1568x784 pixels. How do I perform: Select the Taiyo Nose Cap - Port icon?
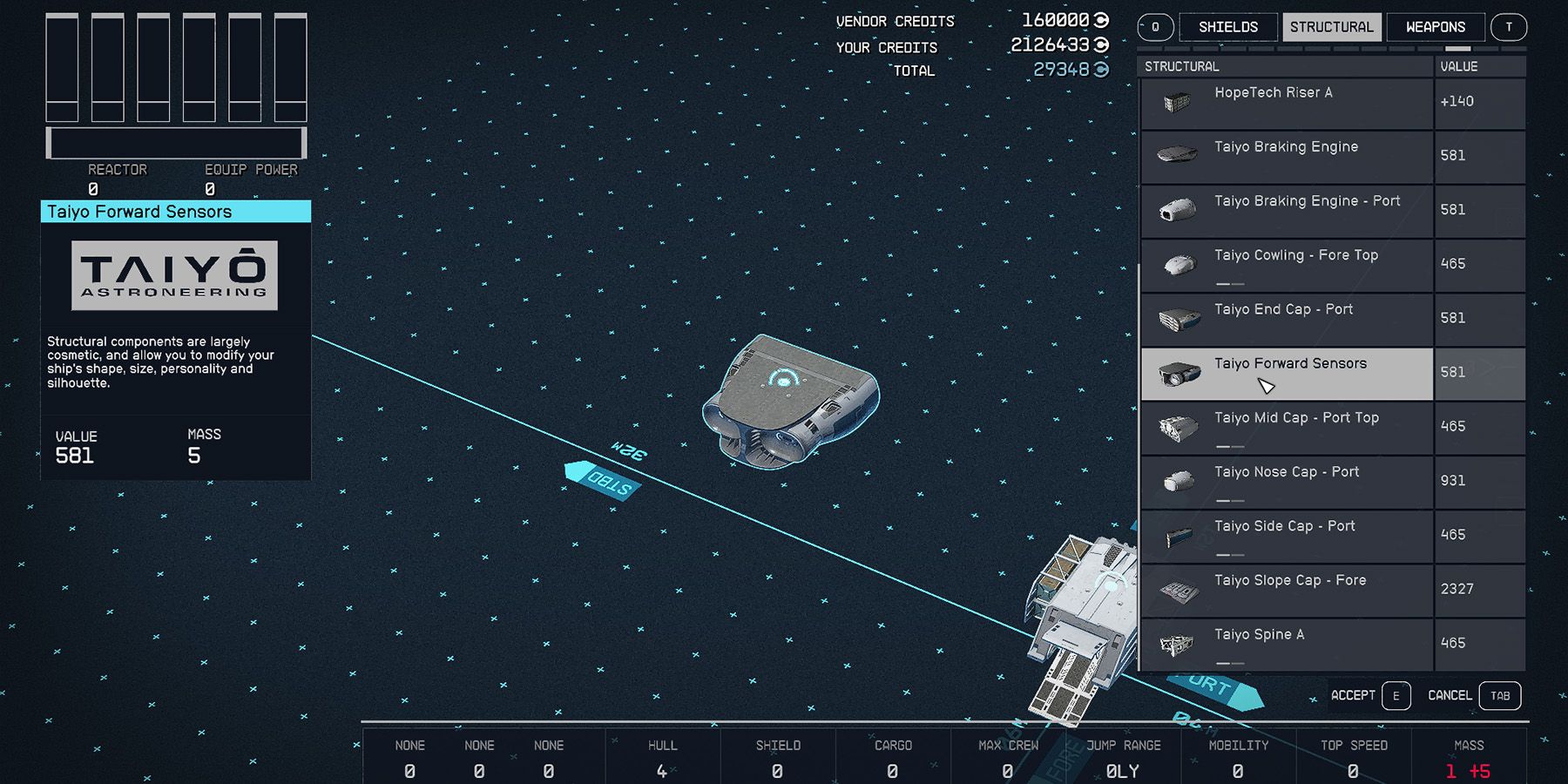point(1178,481)
